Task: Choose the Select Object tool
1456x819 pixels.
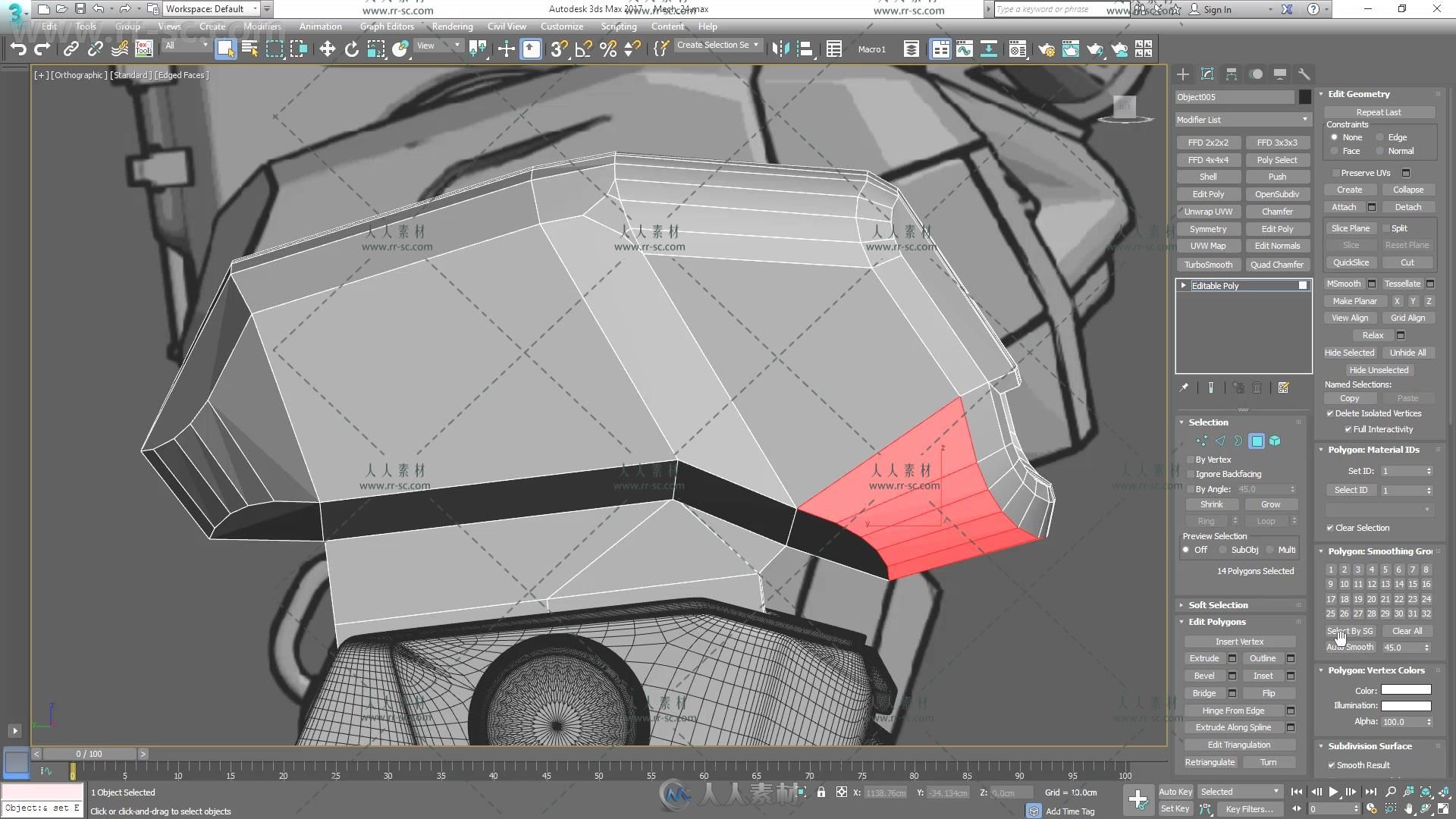Action: point(225,49)
